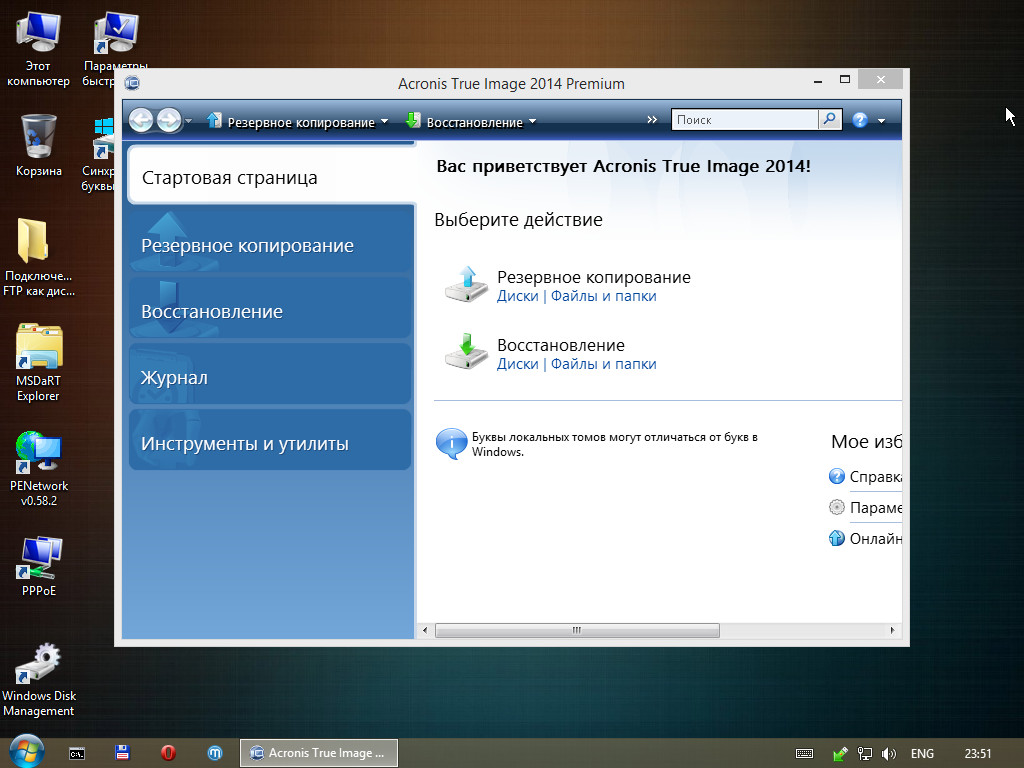Expand the hidden toolbar items chevron

click(652, 120)
